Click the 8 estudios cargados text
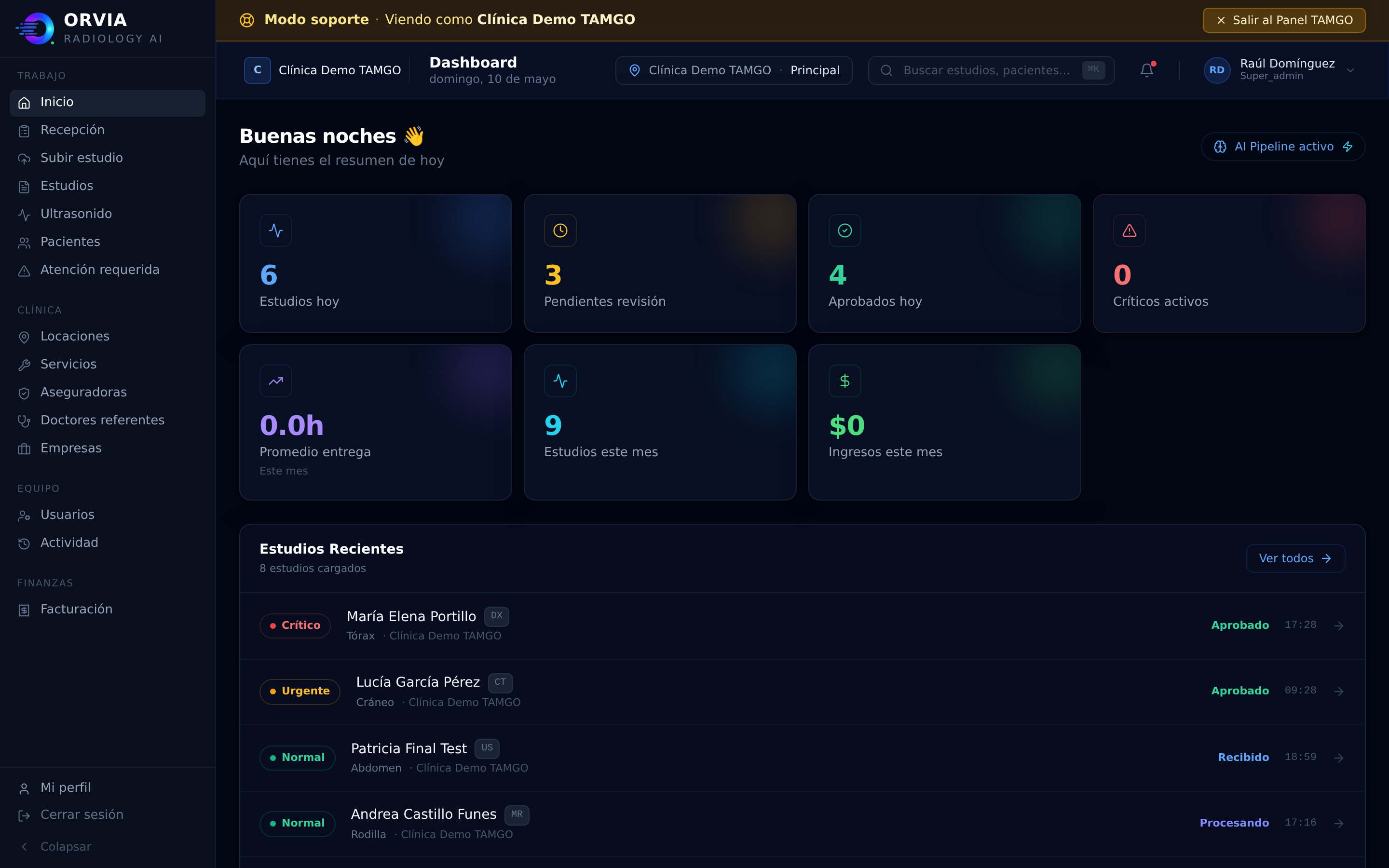This screenshot has height=868, width=1389. click(313, 569)
